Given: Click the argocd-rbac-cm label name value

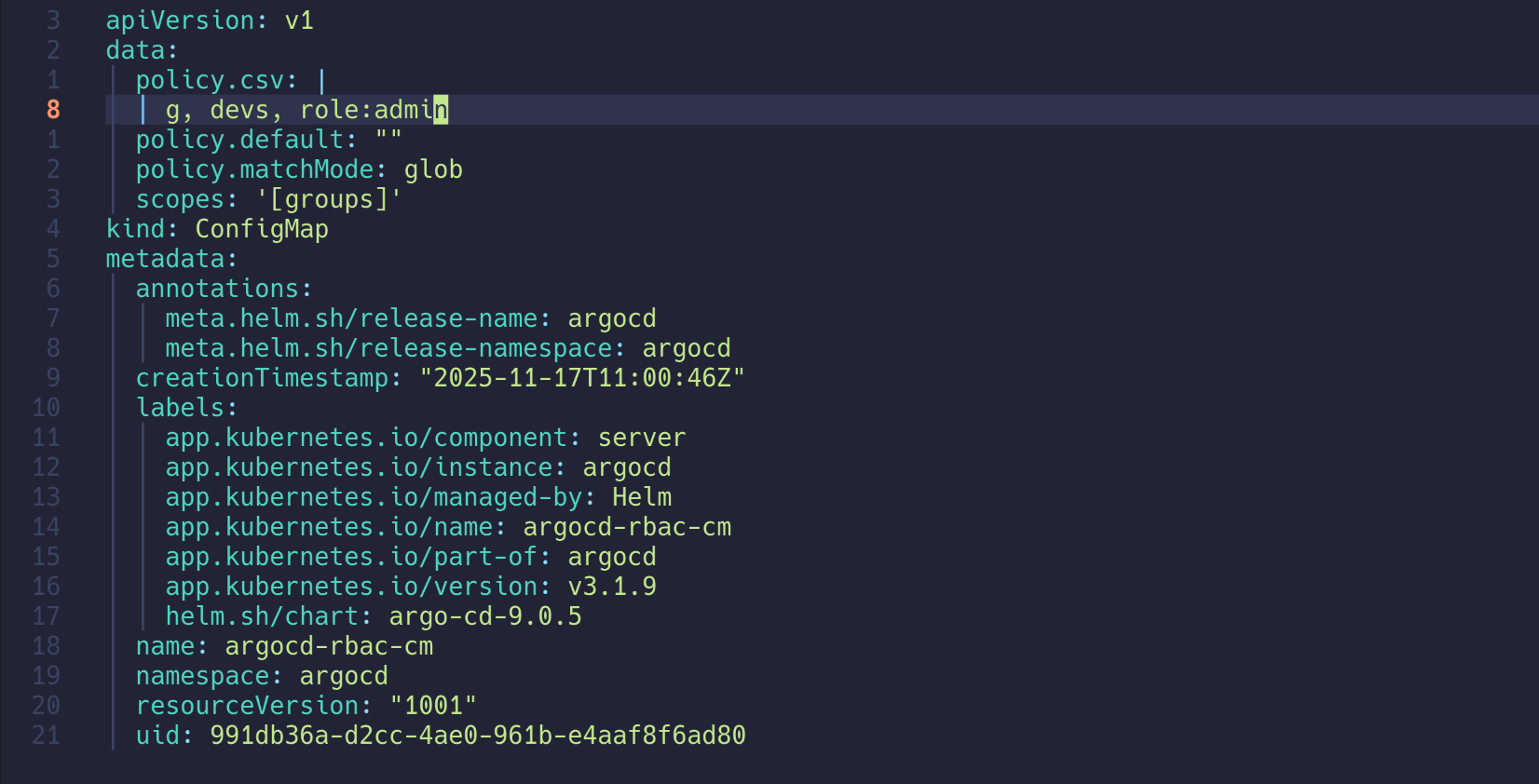Looking at the screenshot, I should 627,527.
